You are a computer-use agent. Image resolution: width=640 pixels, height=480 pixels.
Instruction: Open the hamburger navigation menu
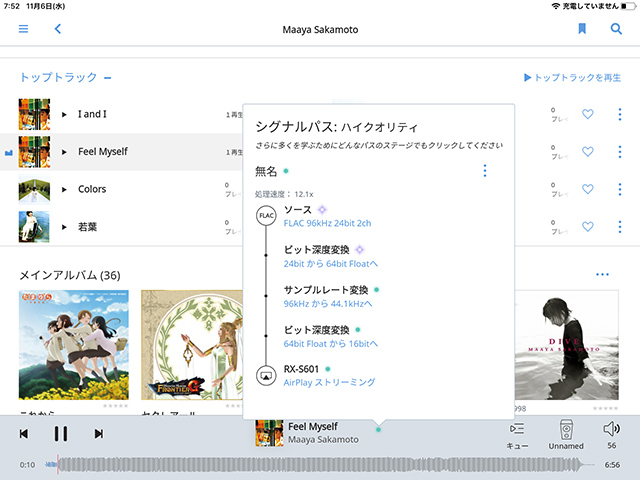pos(23,29)
